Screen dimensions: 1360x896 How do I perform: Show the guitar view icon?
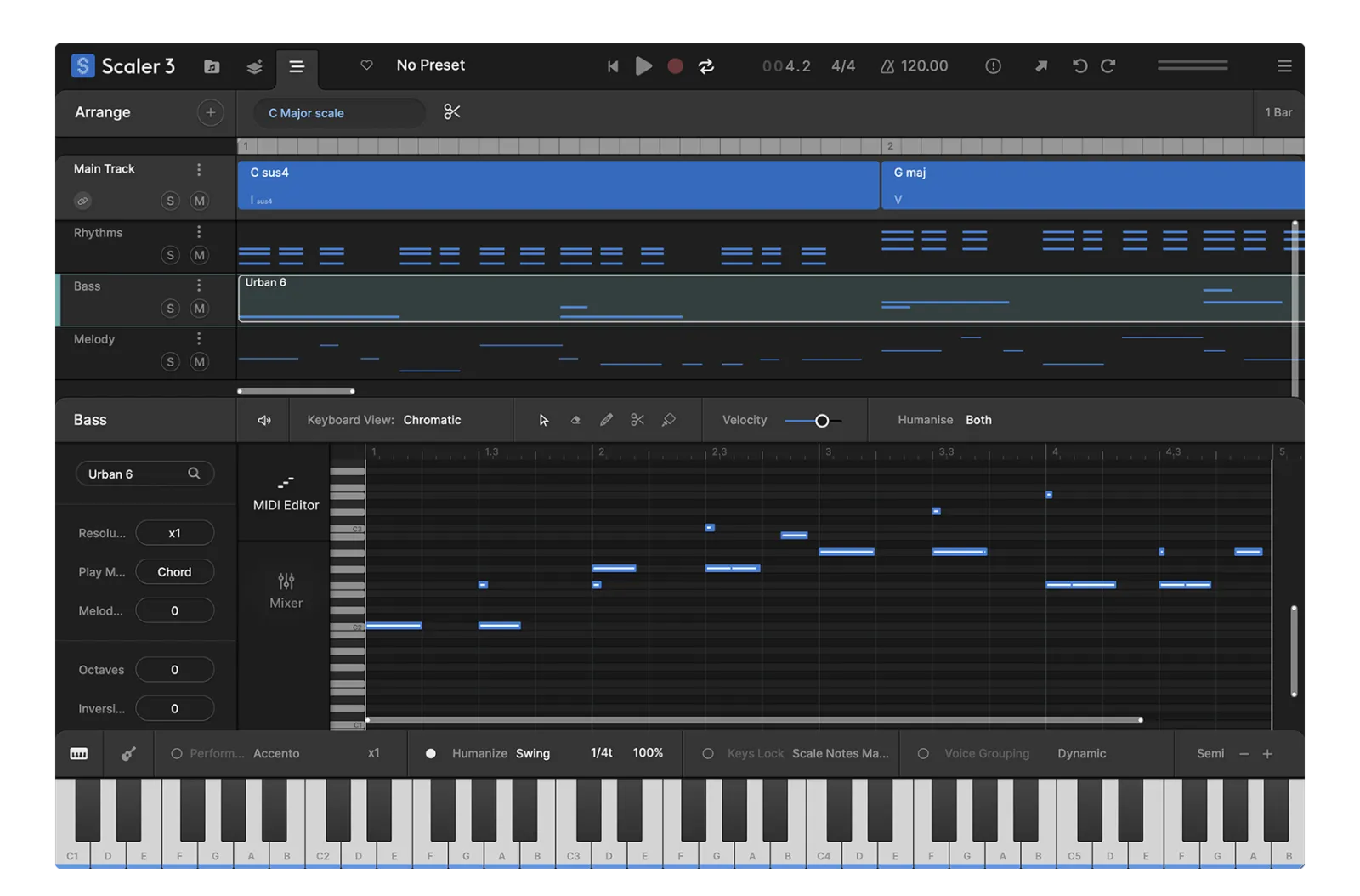click(128, 754)
